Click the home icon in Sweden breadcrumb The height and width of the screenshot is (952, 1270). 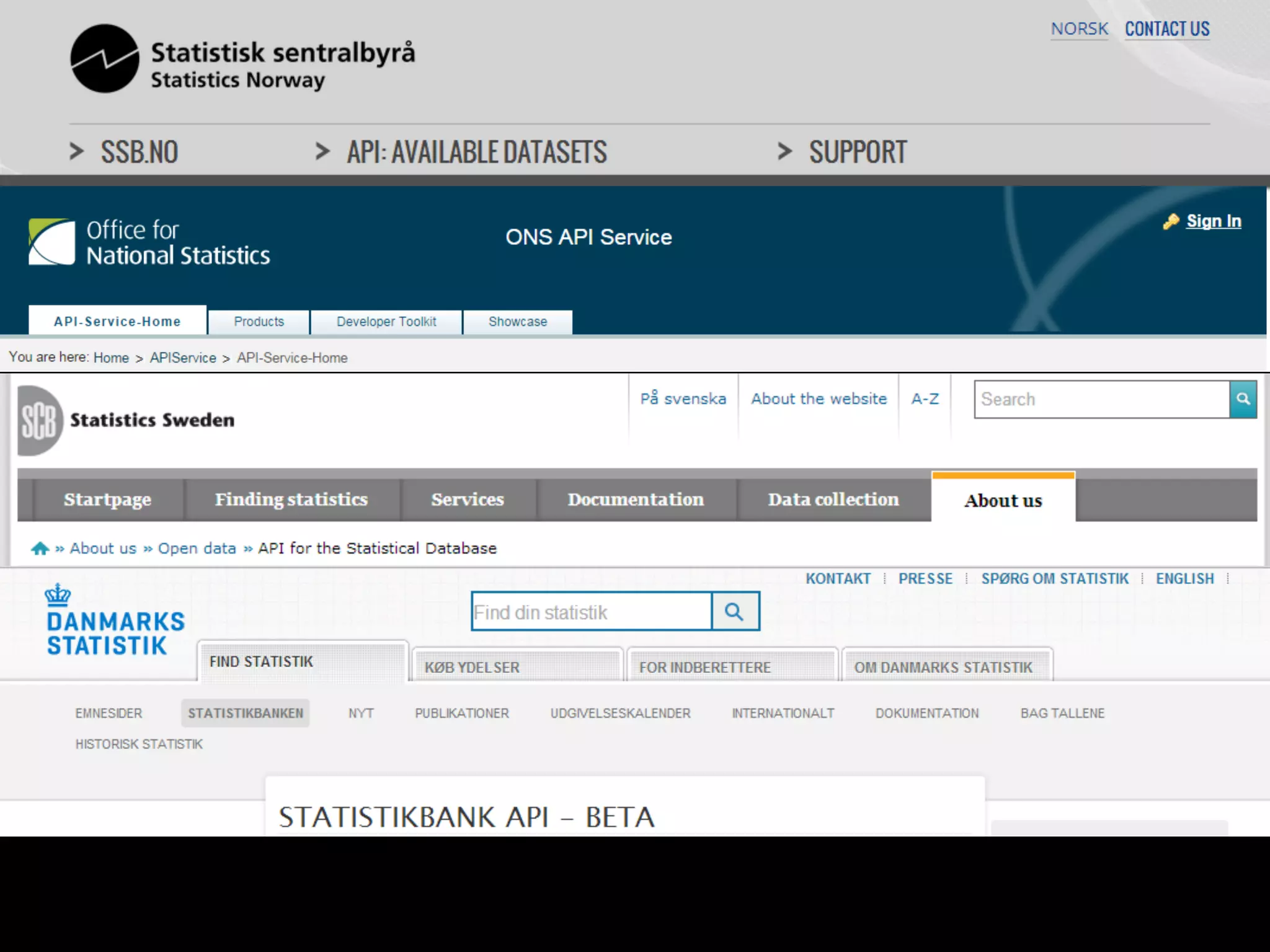coord(40,549)
